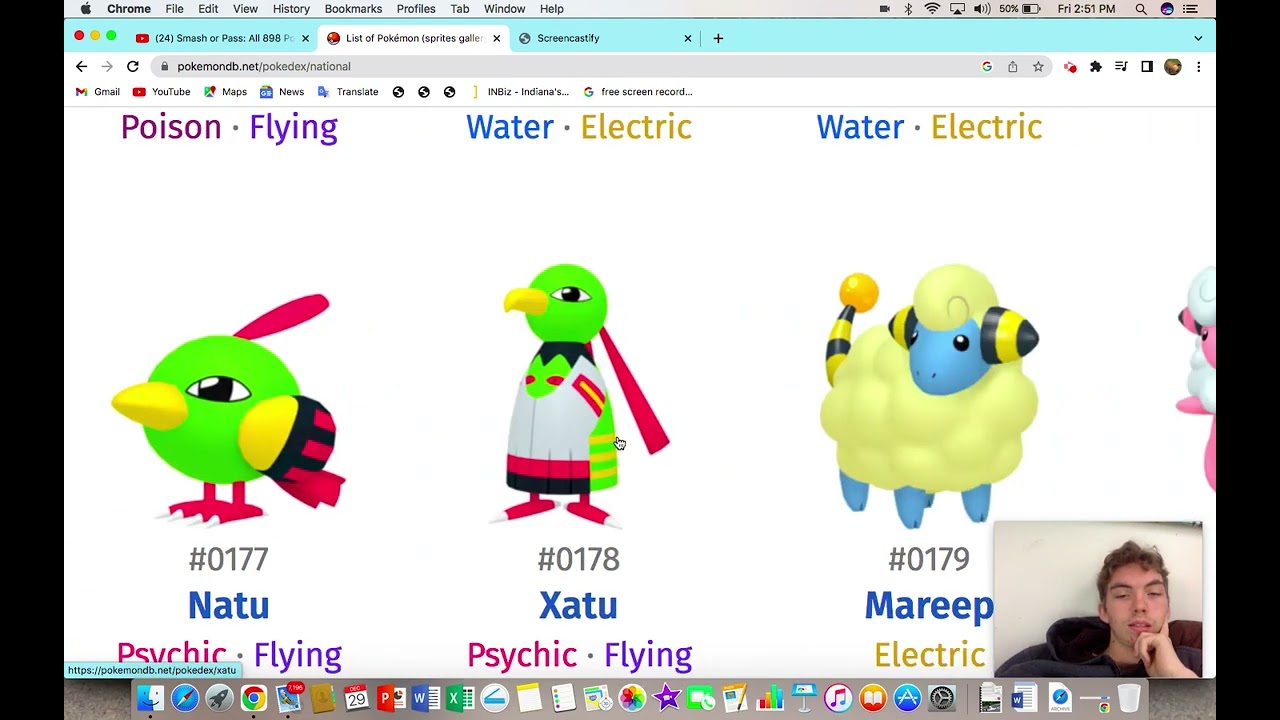Open the Apple menu

[x=85, y=9]
